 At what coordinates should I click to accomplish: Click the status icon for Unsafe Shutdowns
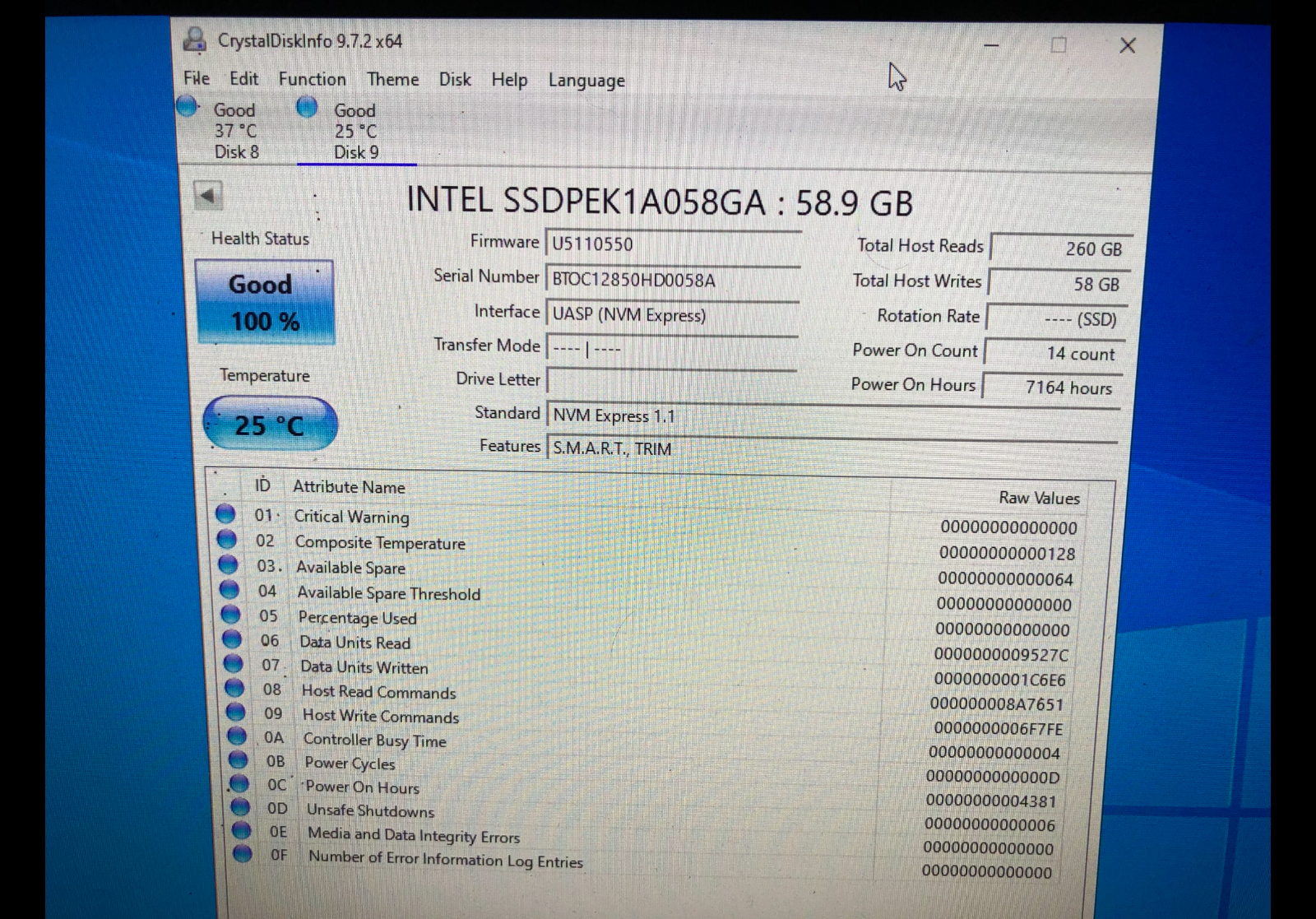click(x=240, y=806)
